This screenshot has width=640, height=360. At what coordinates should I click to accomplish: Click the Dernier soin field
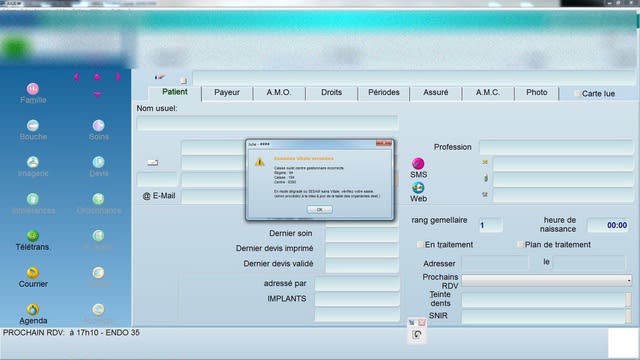pyautogui.click(x=362, y=234)
